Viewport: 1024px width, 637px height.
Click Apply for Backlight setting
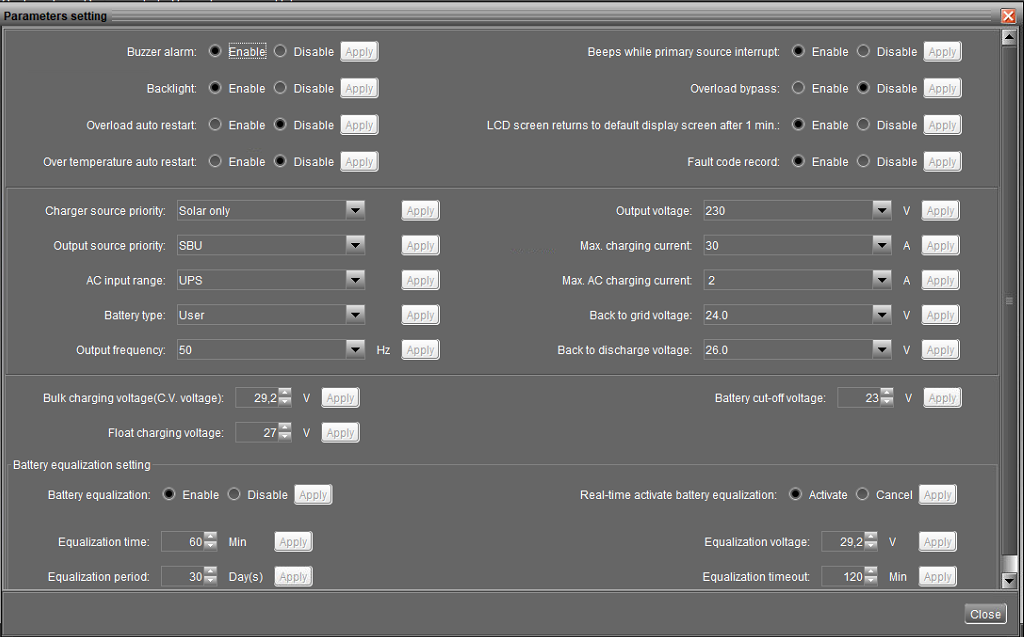point(359,88)
